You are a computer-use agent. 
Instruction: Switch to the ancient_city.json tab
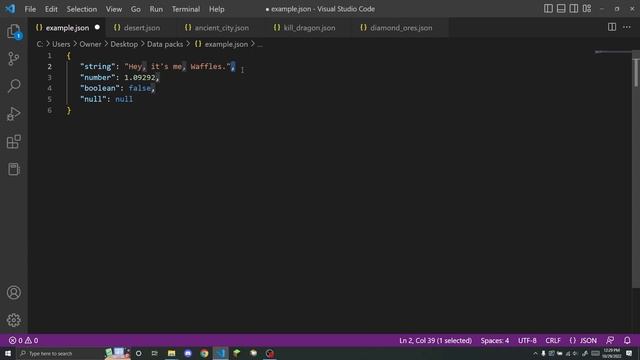click(222, 28)
